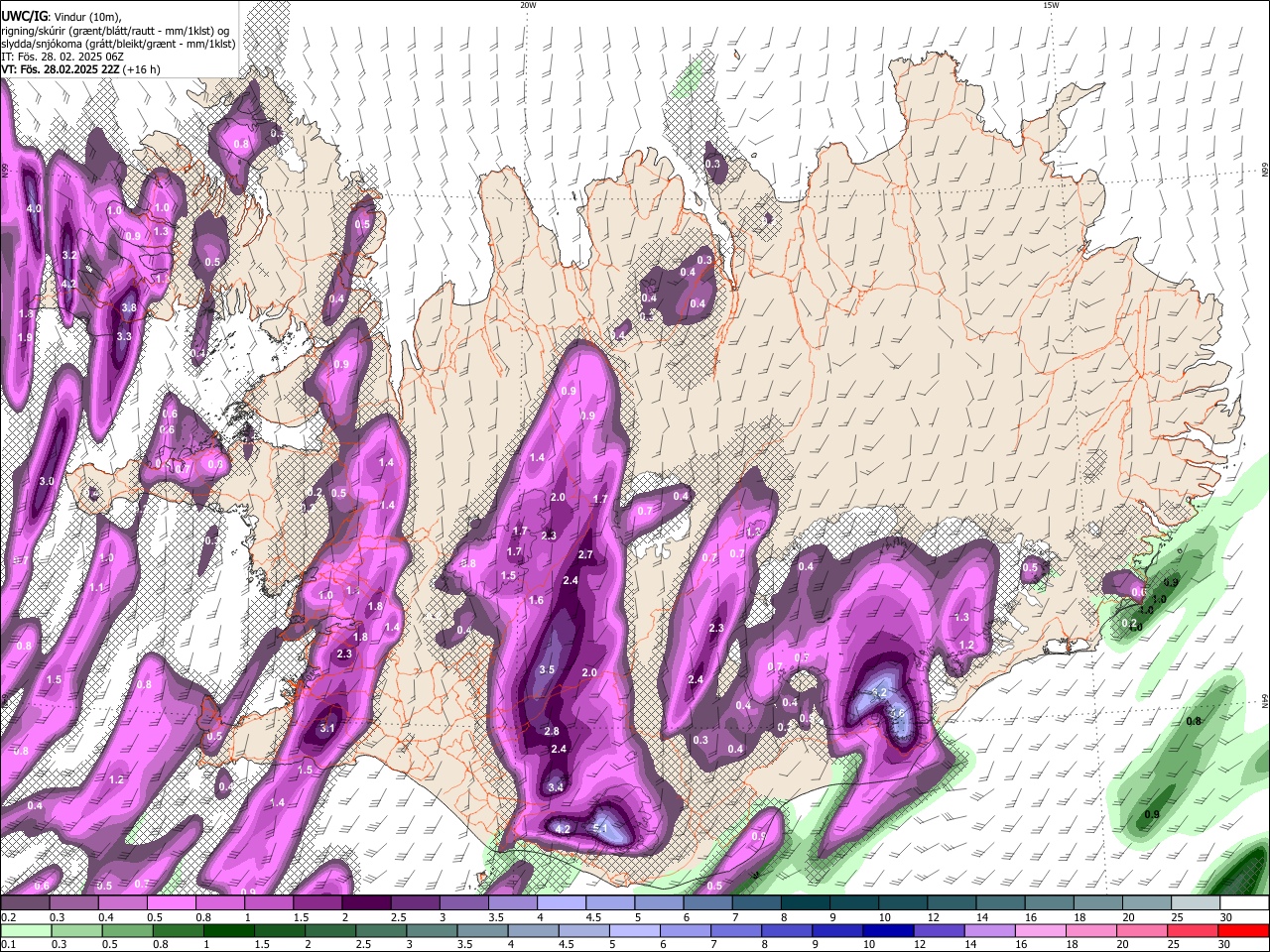Click the 20W longitude label at the top
The width and height of the screenshot is (1270, 952).
click(528, 5)
